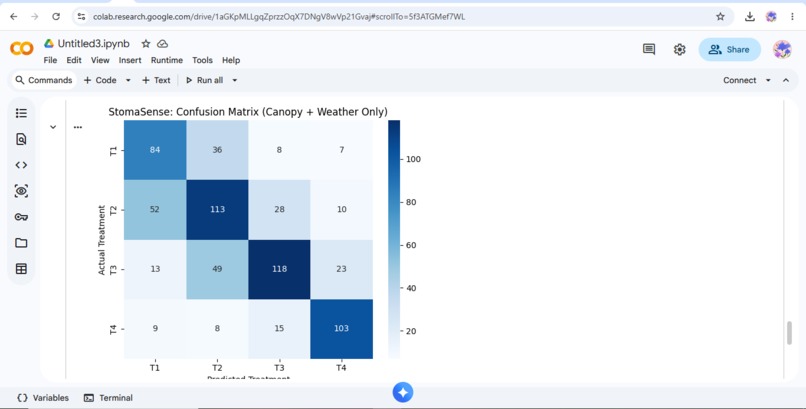The image size is (806, 409).
Task: Bookmark this page with the star icon
Action: tap(720, 16)
